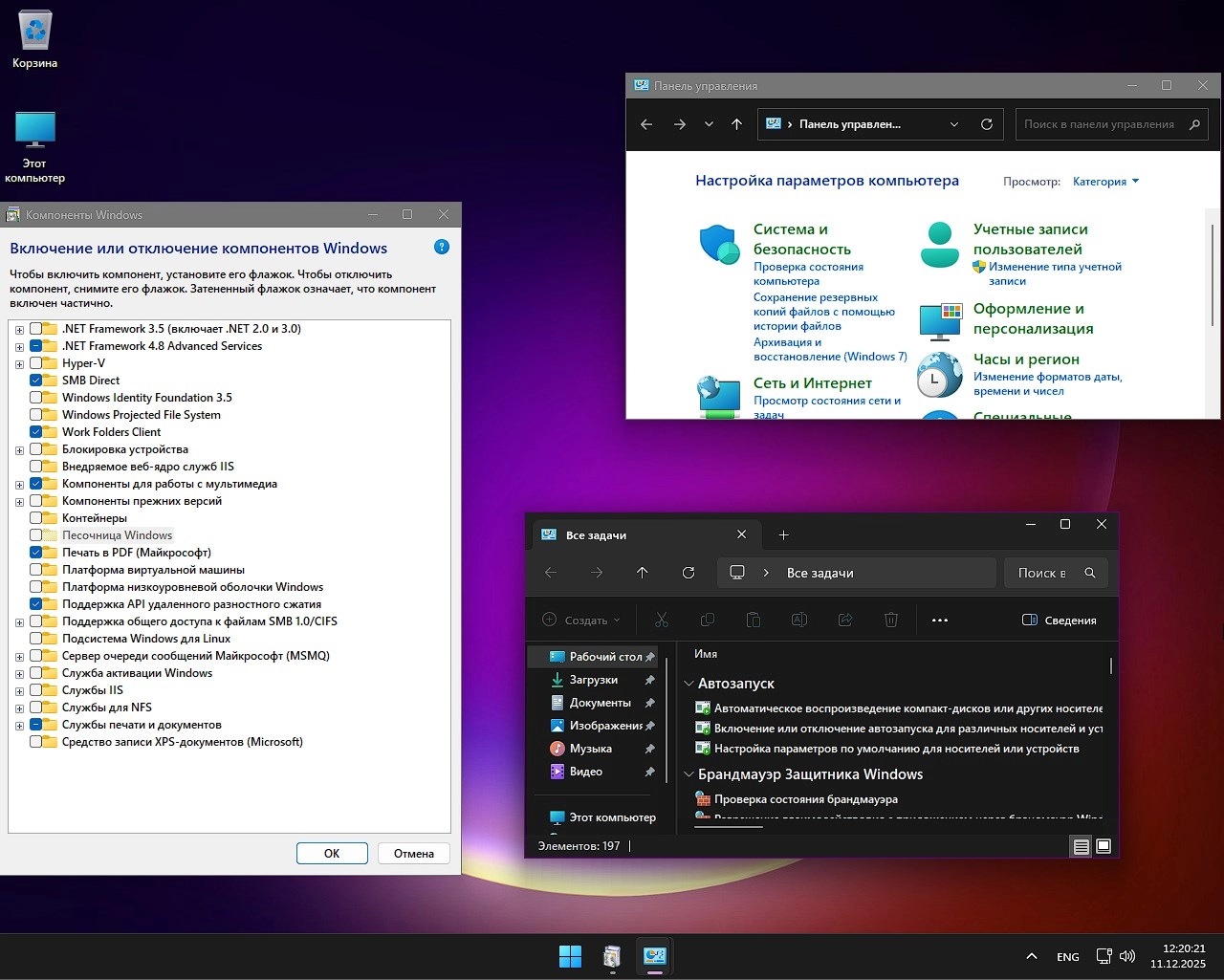Click the Control Panel search field
Viewport: 1224px width, 980px height.
(1100, 124)
